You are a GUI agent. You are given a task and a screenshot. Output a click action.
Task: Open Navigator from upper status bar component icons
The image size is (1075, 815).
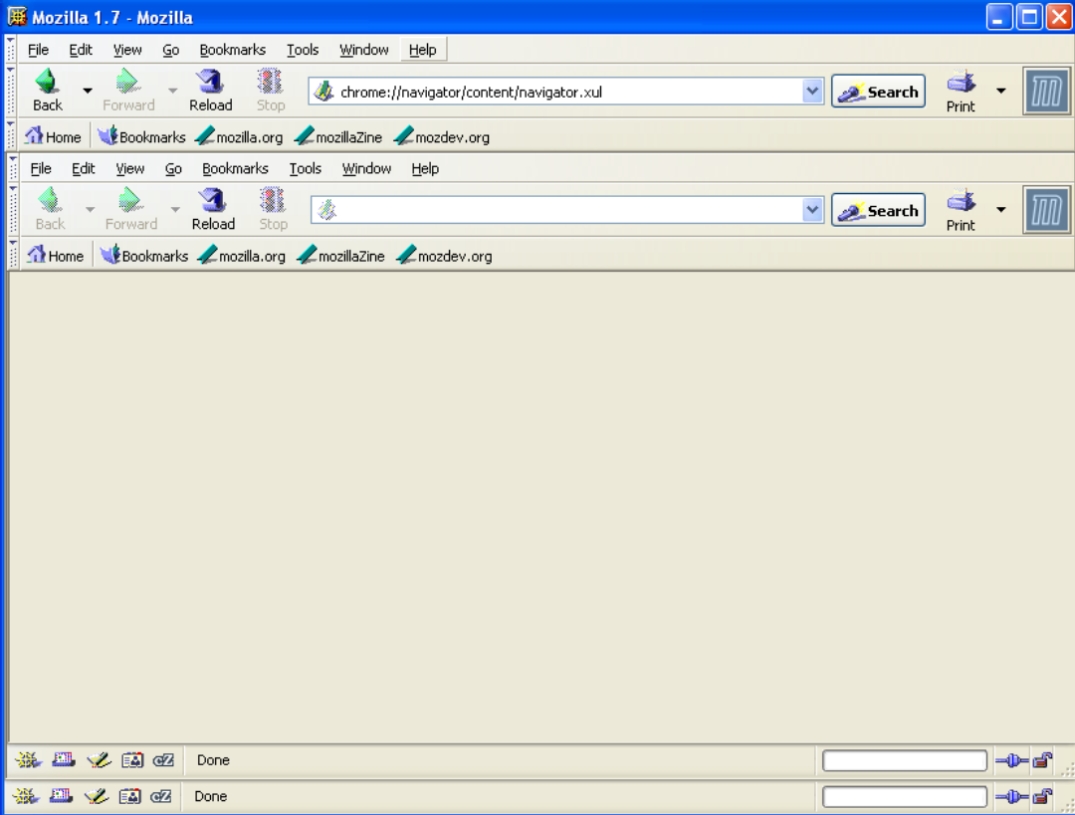[x=28, y=759]
